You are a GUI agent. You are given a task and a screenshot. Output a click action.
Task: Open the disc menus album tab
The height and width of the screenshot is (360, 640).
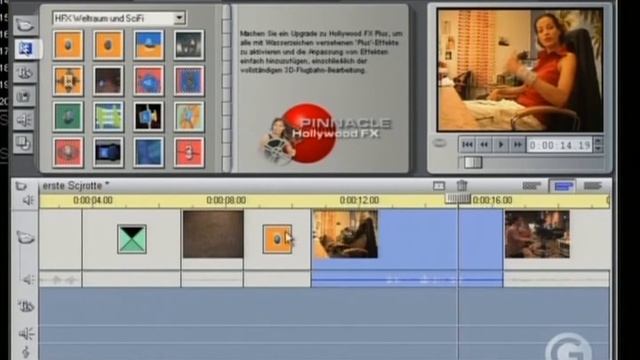[24, 144]
